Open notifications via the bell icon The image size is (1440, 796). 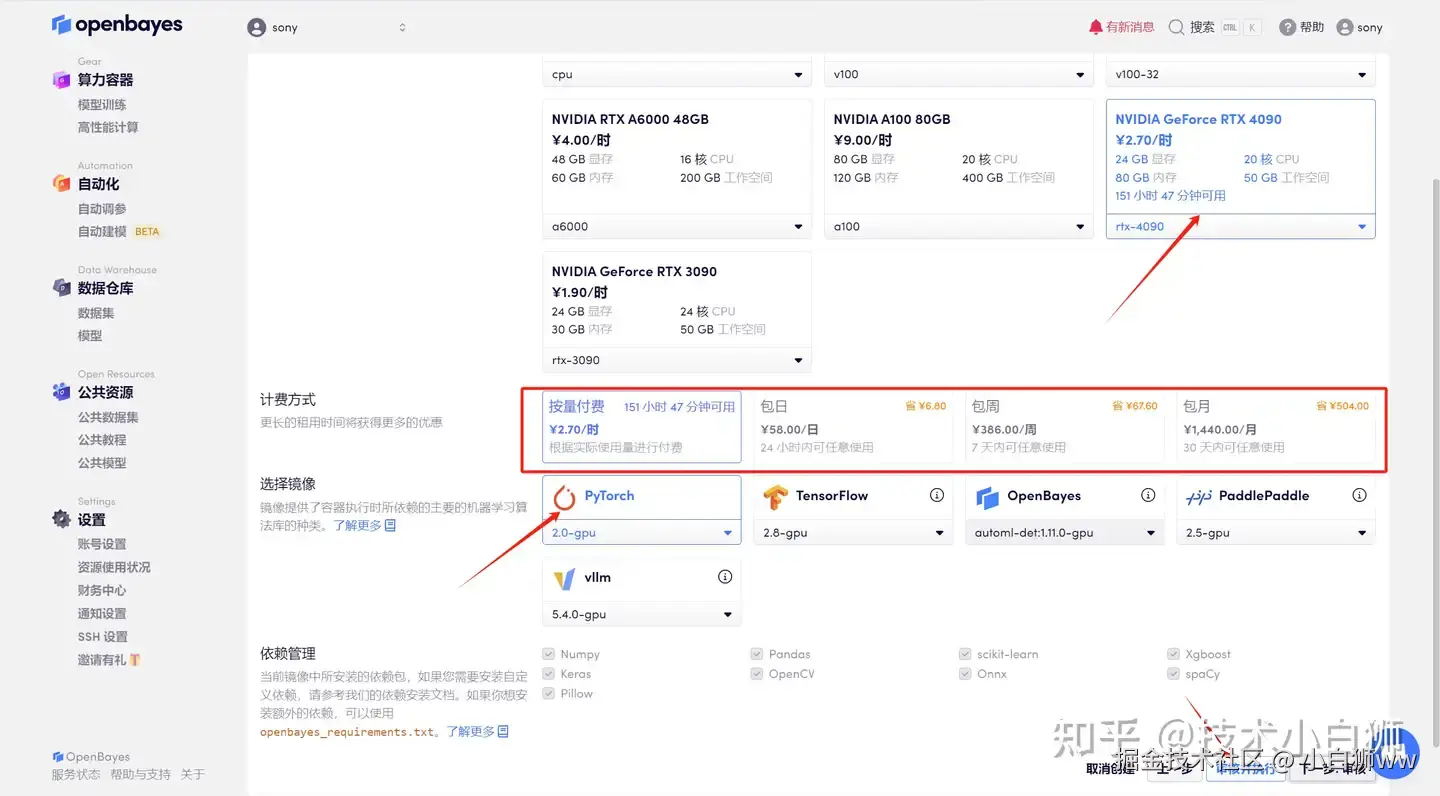tap(1096, 27)
